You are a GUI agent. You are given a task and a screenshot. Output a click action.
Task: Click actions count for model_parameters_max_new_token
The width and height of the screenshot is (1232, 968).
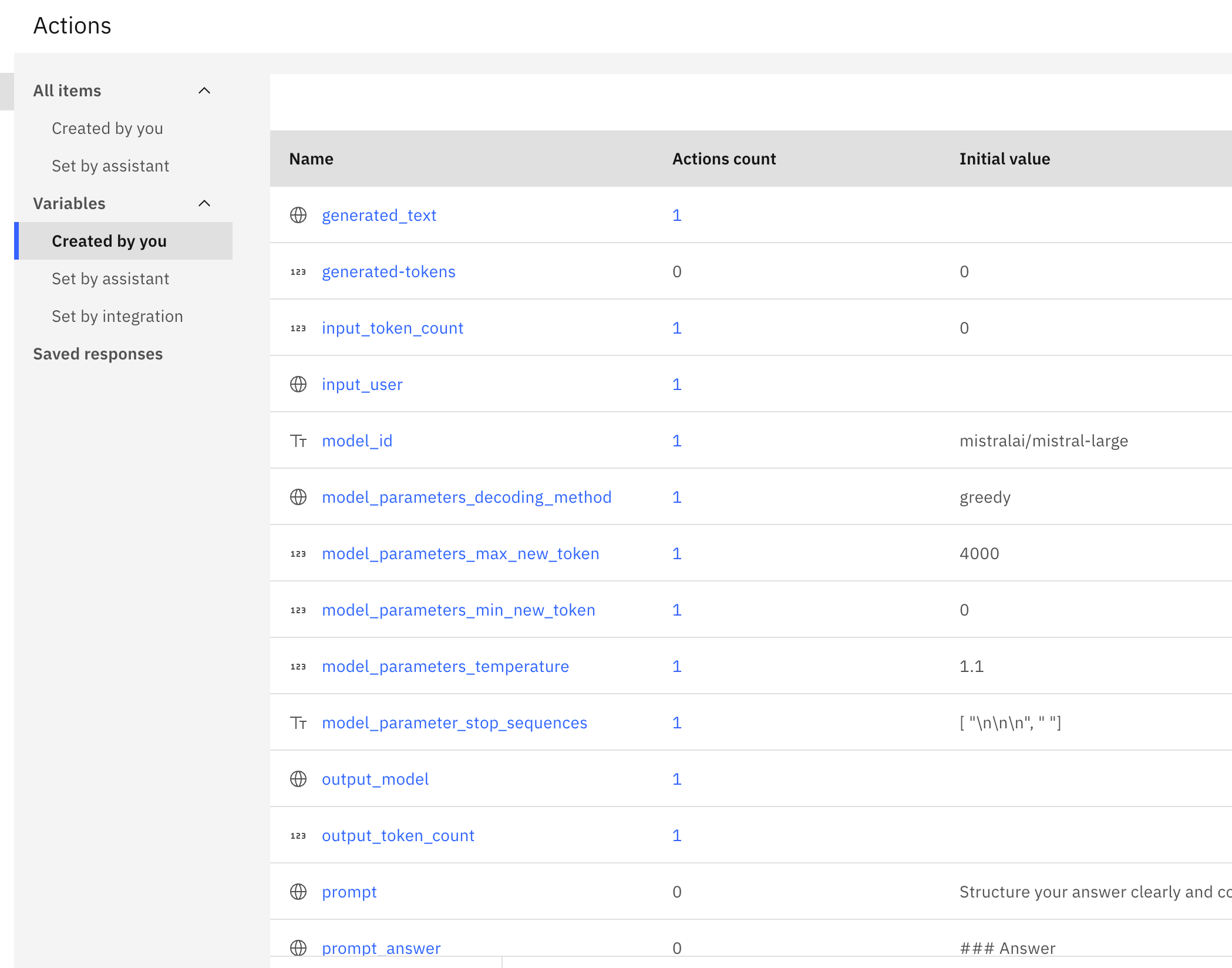coord(676,554)
